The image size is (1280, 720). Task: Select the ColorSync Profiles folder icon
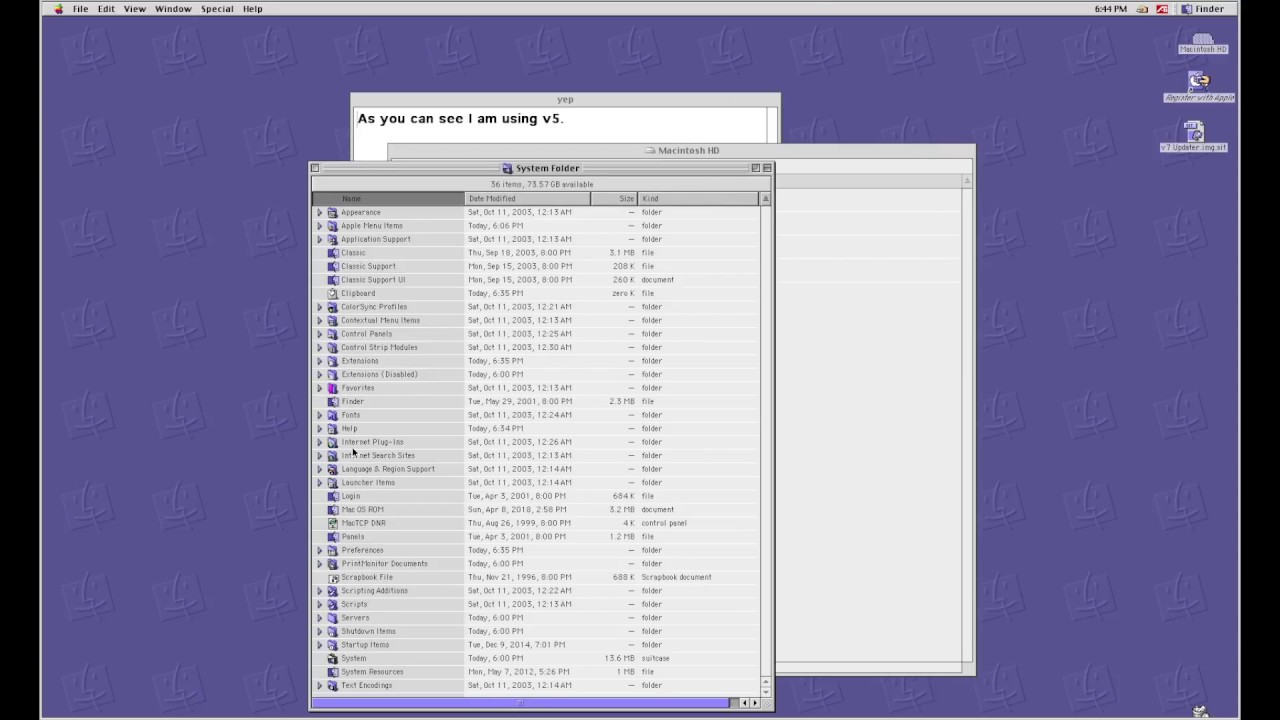(333, 307)
